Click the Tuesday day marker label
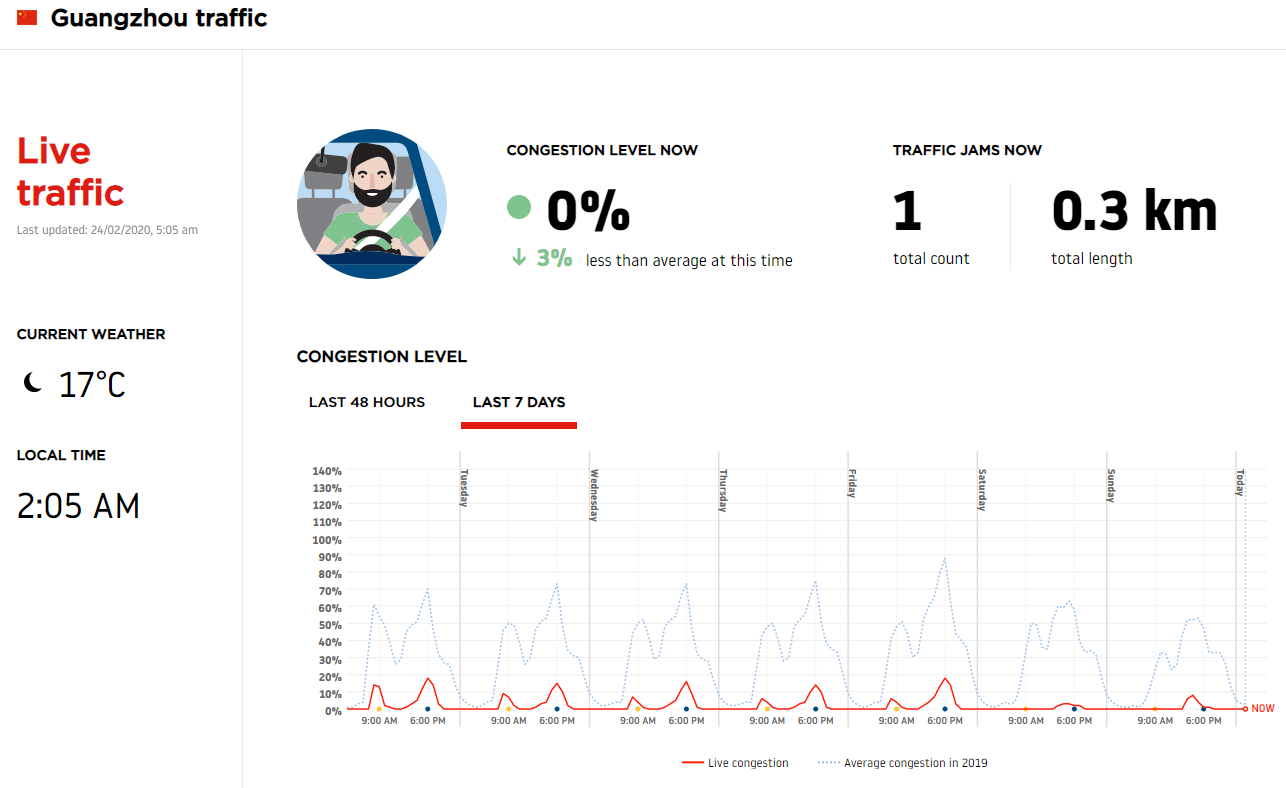Image resolution: width=1286 pixels, height=788 pixels. pyautogui.click(x=465, y=488)
